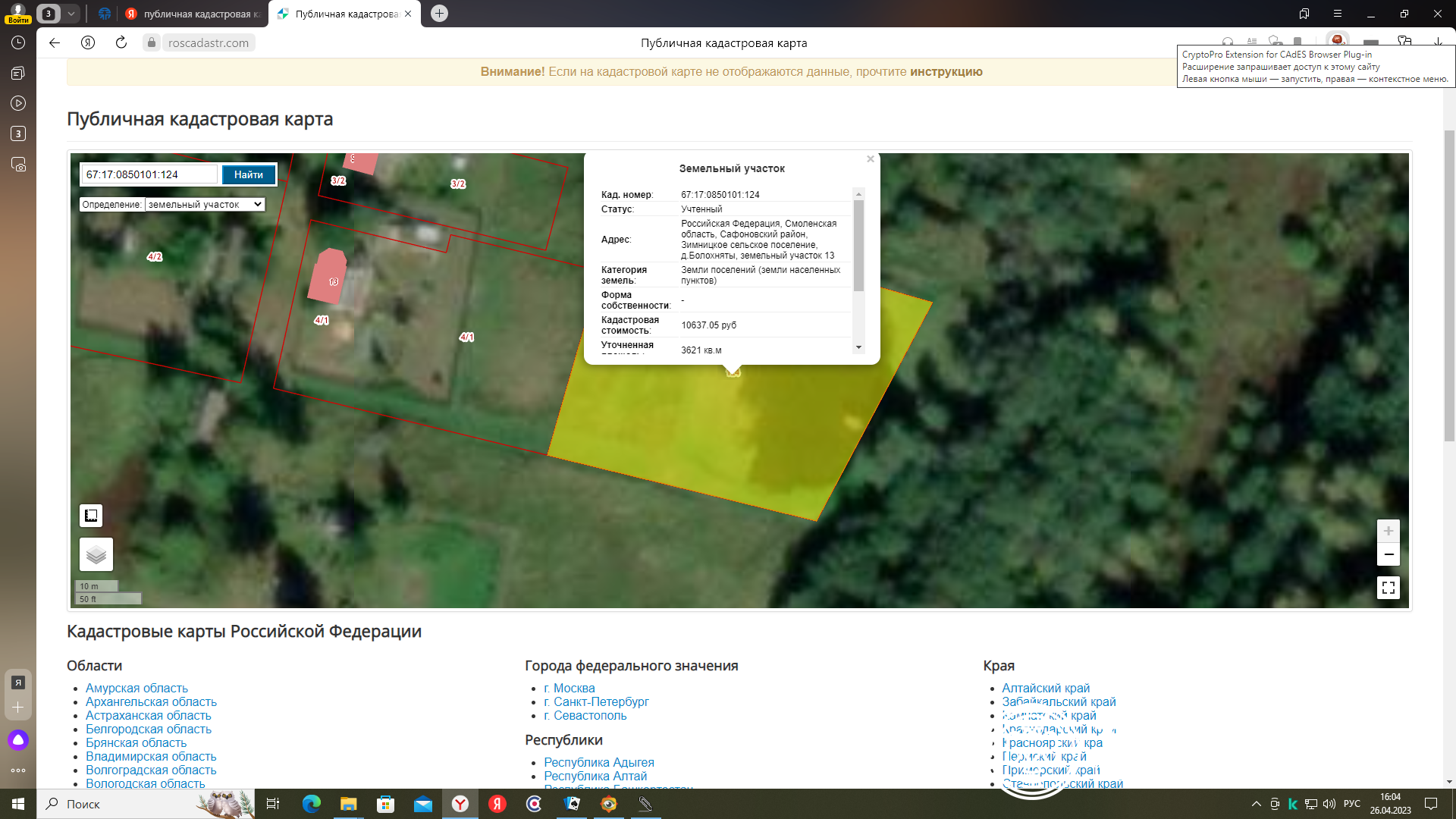The width and height of the screenshot is (1456, 819).
Task: Open the Республика Адыгея link
Action: (598, 762)
